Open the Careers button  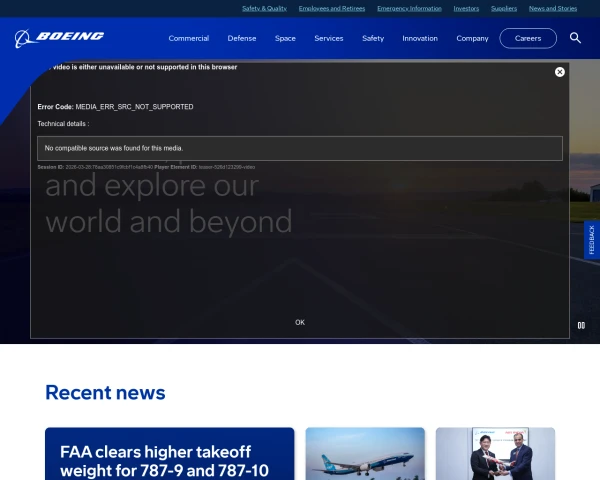pos(528,38)
